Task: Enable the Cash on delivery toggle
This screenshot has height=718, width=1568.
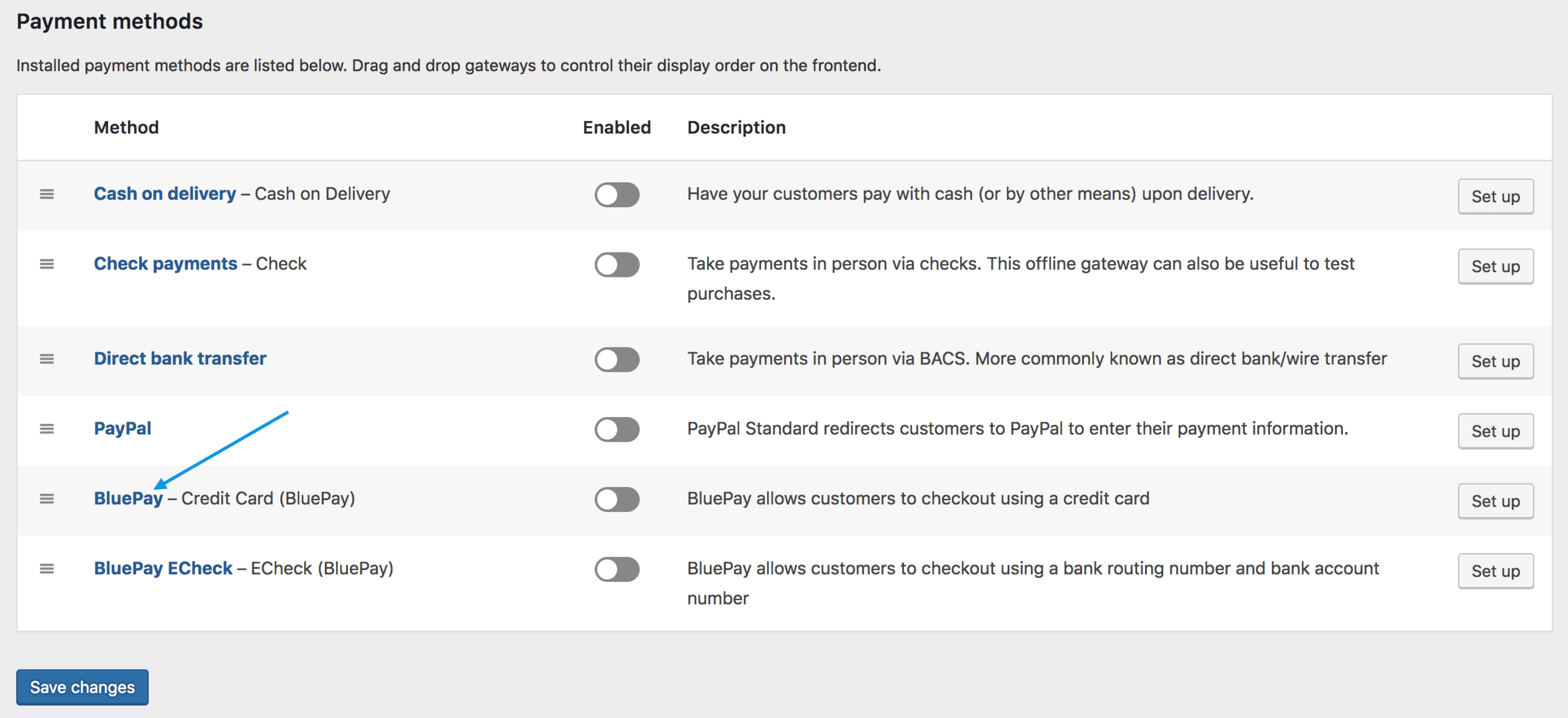Action: 617,195
